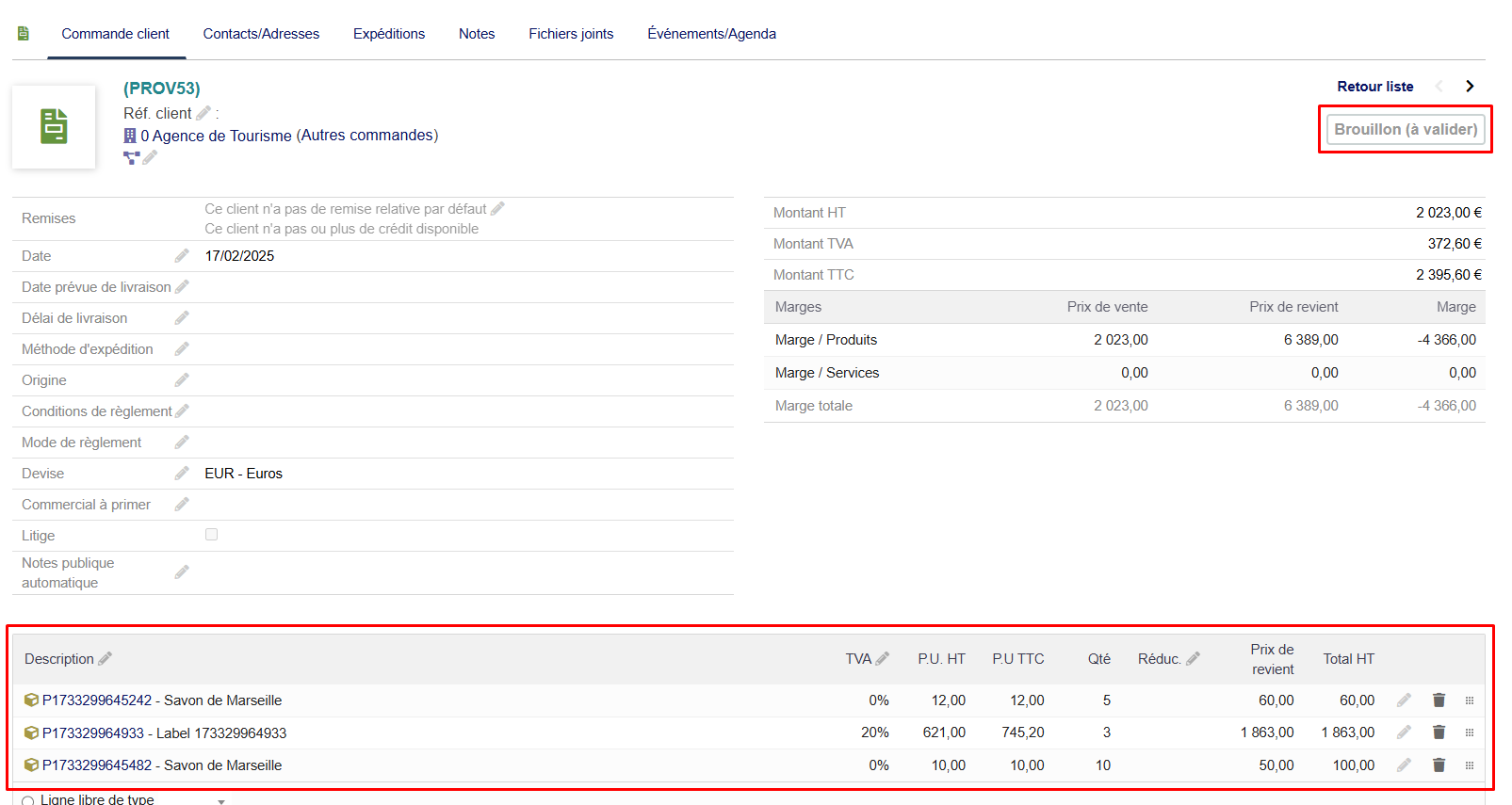This screenshot has width=1512, height=805.
Task: Open the Expéditions tab
Action: tap(389, 34)
